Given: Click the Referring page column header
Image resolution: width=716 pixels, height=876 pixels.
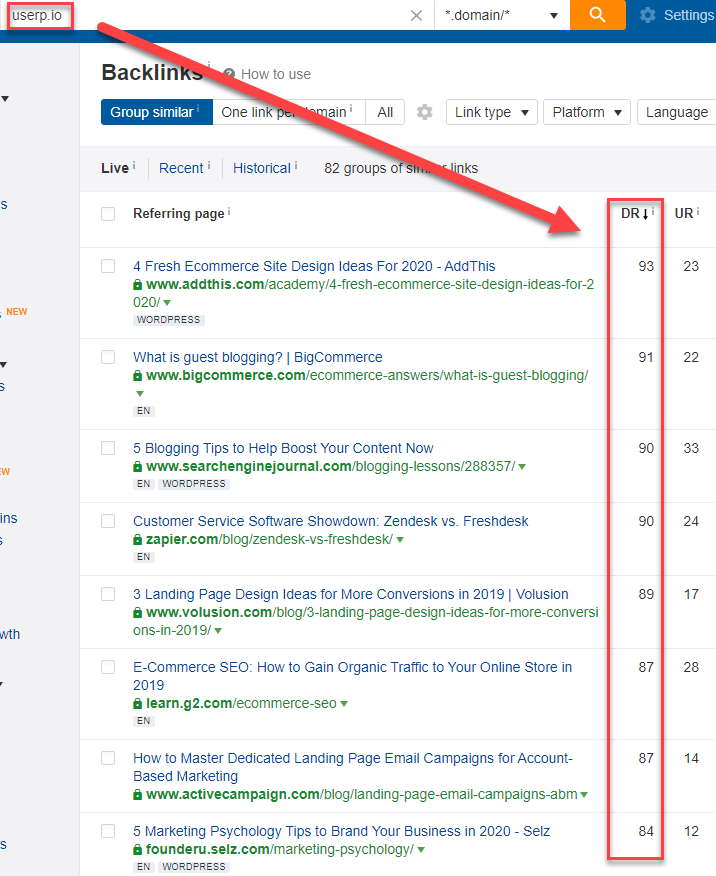Looking at the screenshot, I should pos(178,214).
